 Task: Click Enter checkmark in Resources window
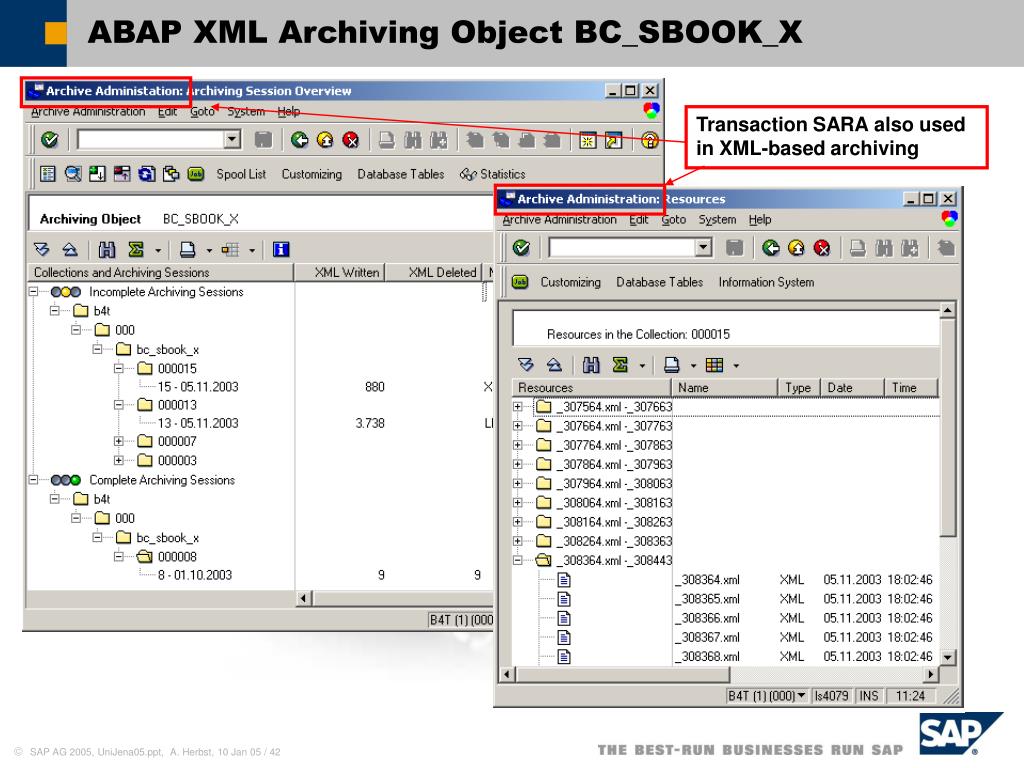point(521,248)
